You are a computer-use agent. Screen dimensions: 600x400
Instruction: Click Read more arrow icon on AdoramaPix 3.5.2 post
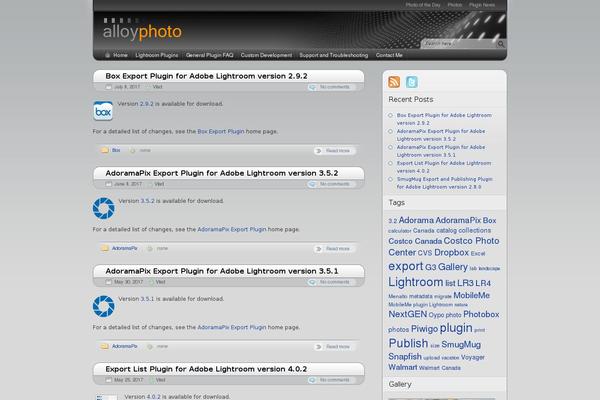318,249
